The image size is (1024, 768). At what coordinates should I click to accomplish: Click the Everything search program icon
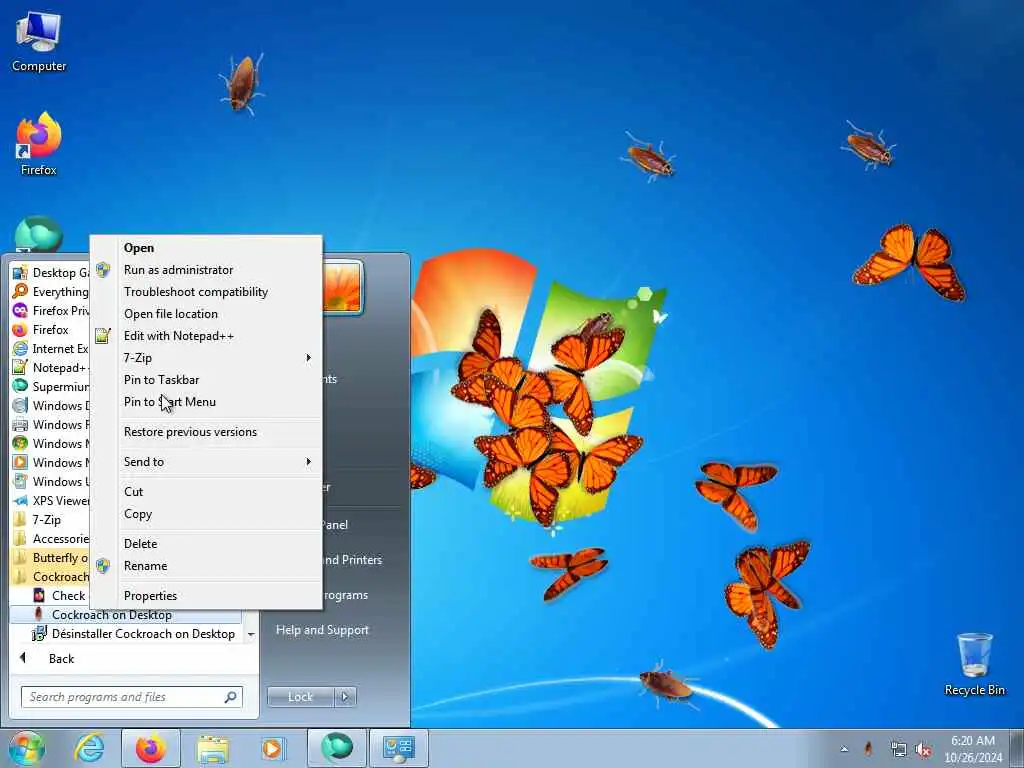[x=20, y=291]
